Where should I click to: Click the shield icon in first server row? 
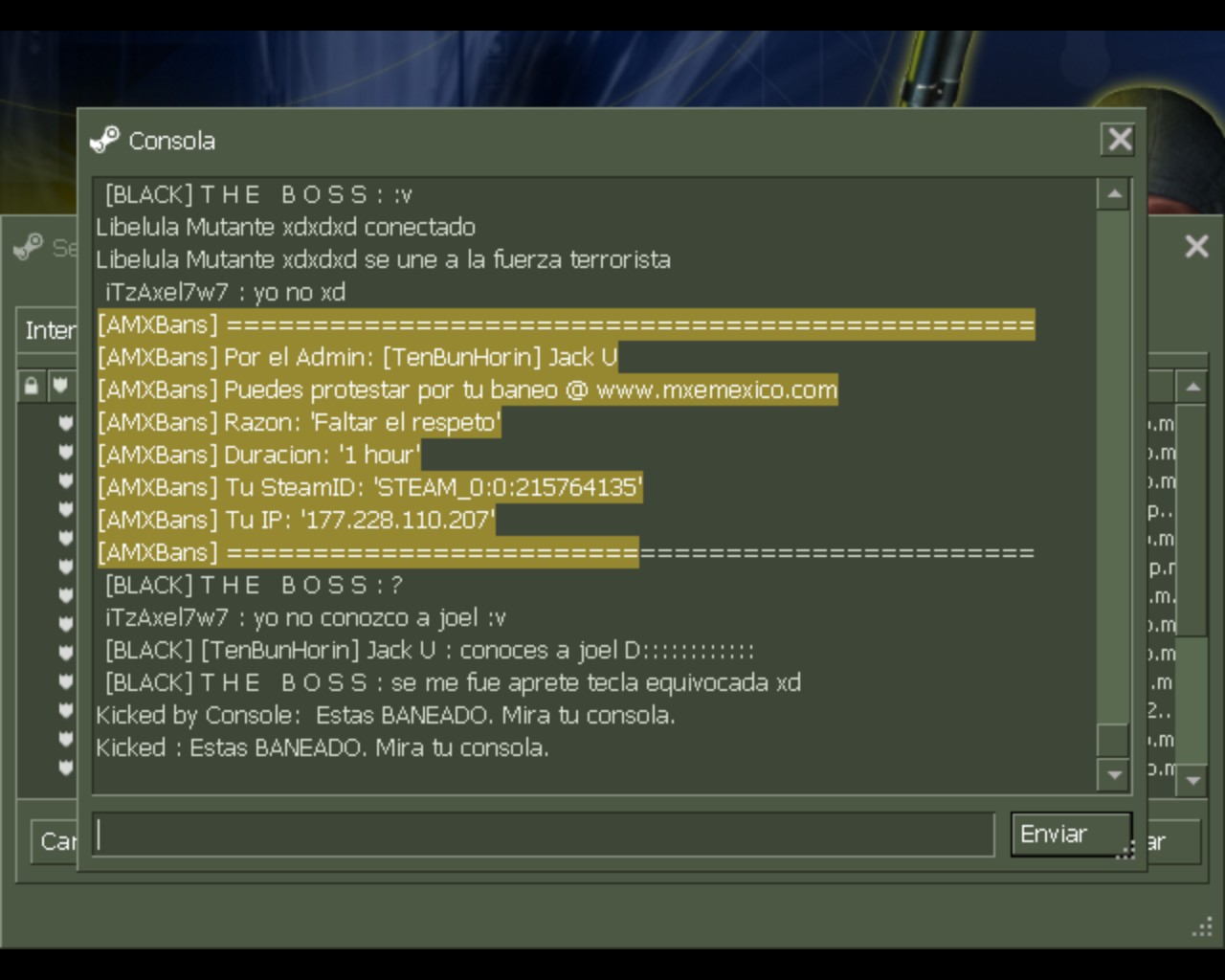coord(65,422)
